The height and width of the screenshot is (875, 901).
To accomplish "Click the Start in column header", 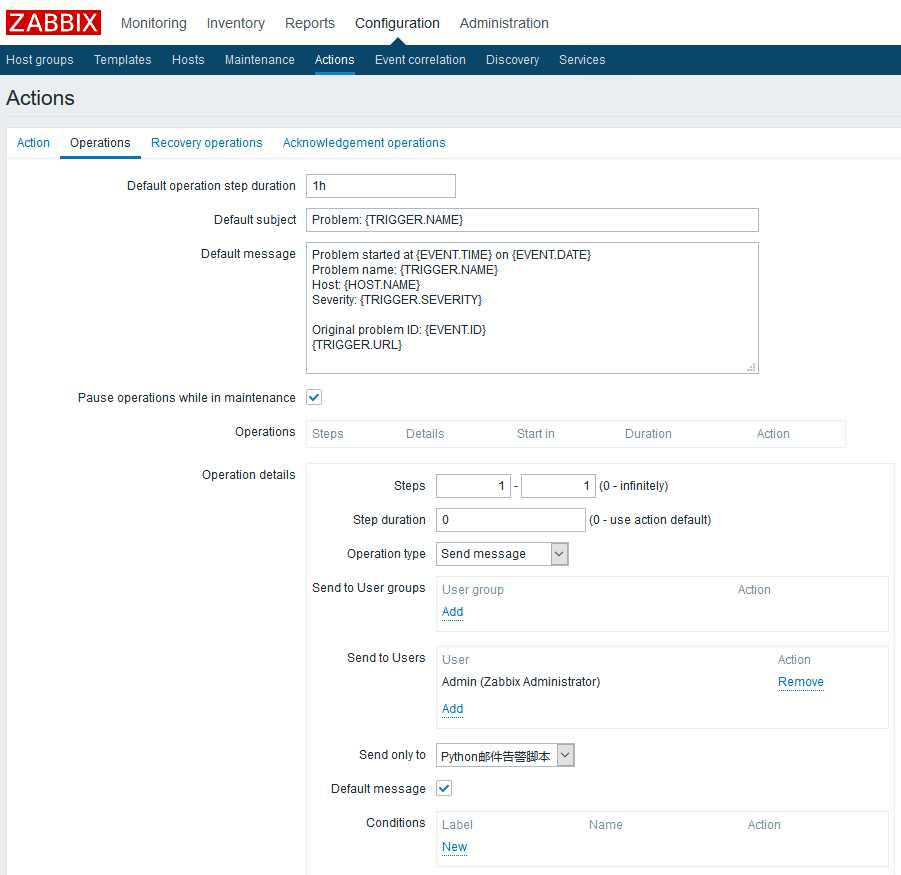I will pos(536,434).
